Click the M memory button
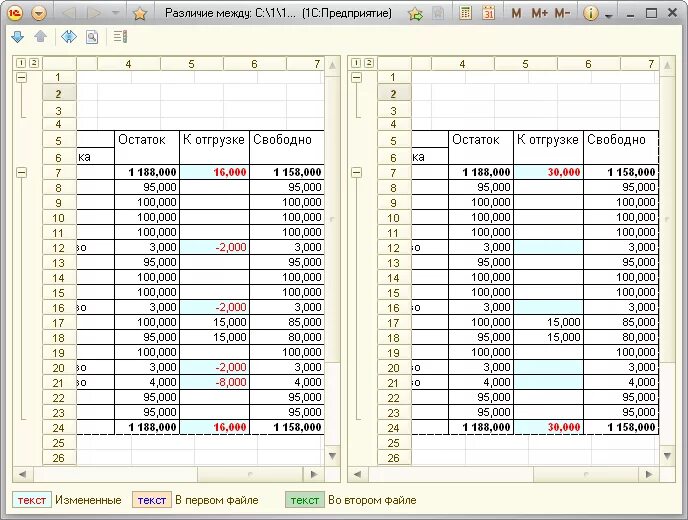This screenshot has height=520, width=688. pyautogui.click(x=516, y=13)
